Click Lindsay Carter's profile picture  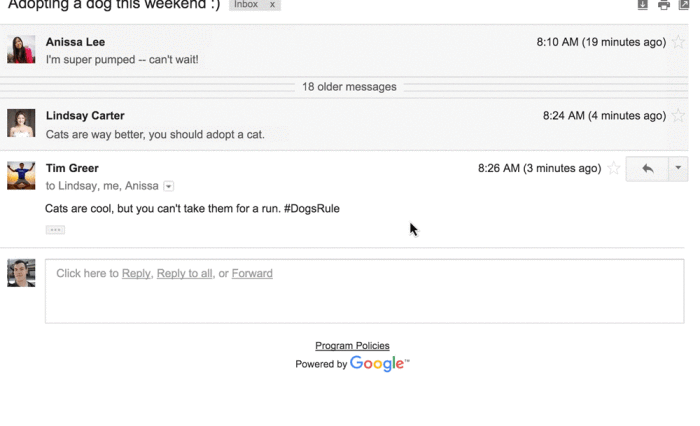point(21,123)
